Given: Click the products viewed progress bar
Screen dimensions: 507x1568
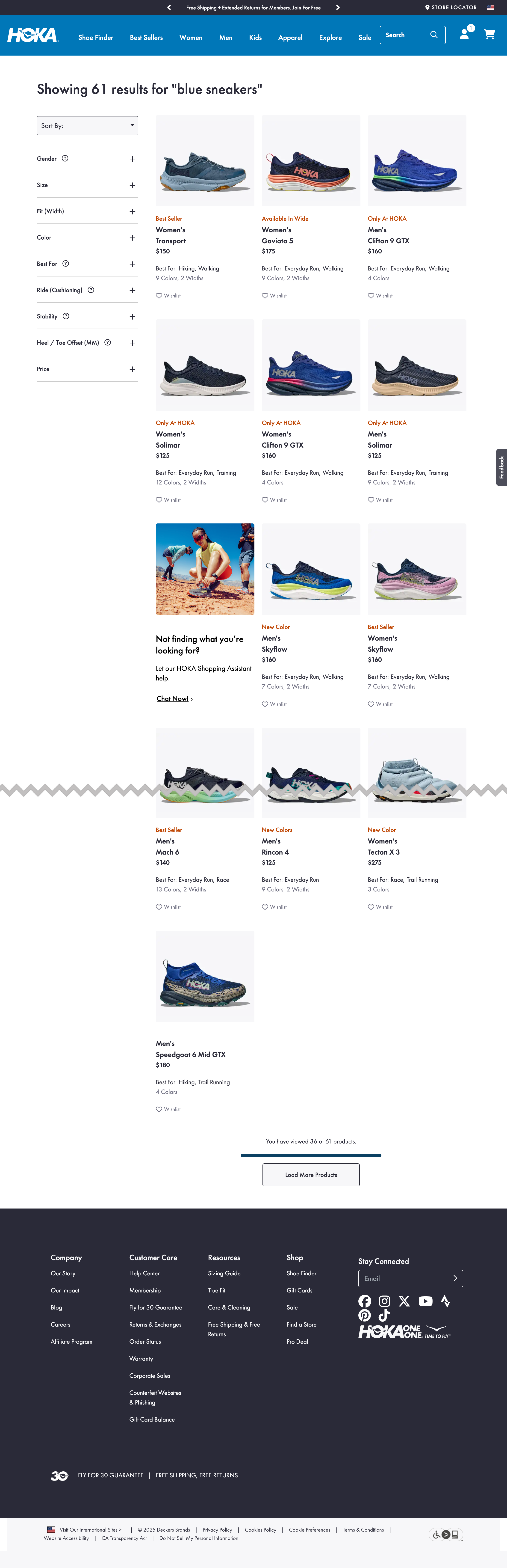Looking at the screenshot, I should (x=311, y=1155).
